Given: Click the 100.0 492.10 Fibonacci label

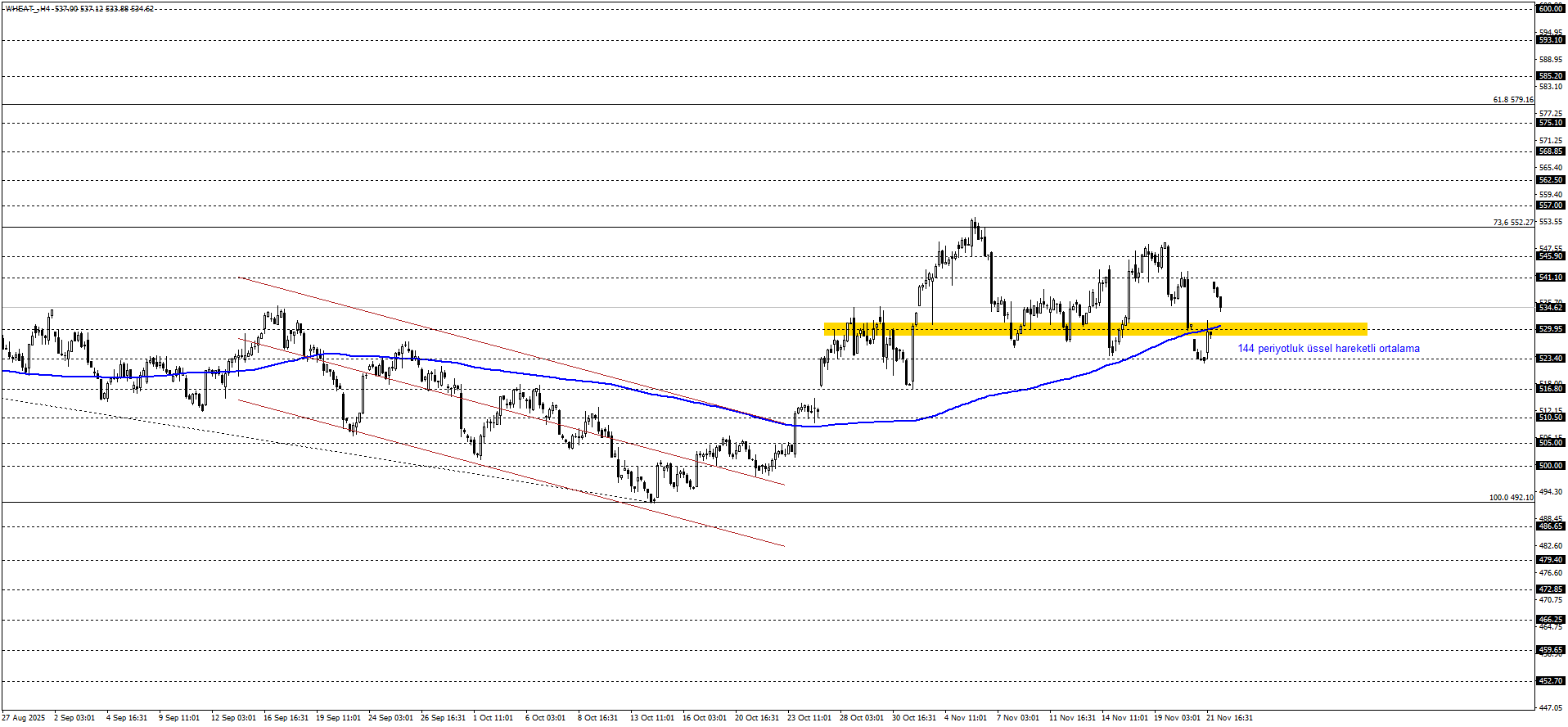Looking at the screenshot, I should (x=1511, y=498).
